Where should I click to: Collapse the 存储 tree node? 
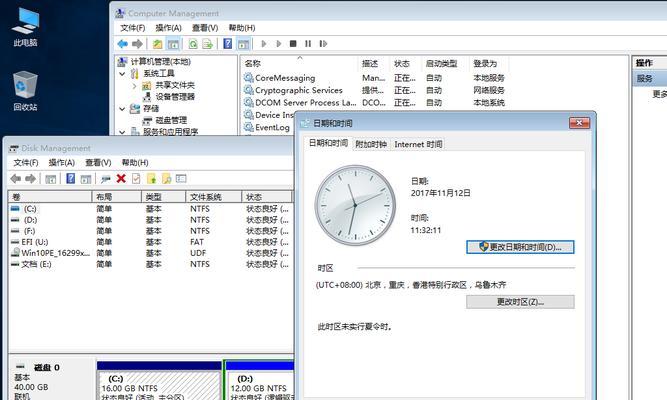(122, 109)
